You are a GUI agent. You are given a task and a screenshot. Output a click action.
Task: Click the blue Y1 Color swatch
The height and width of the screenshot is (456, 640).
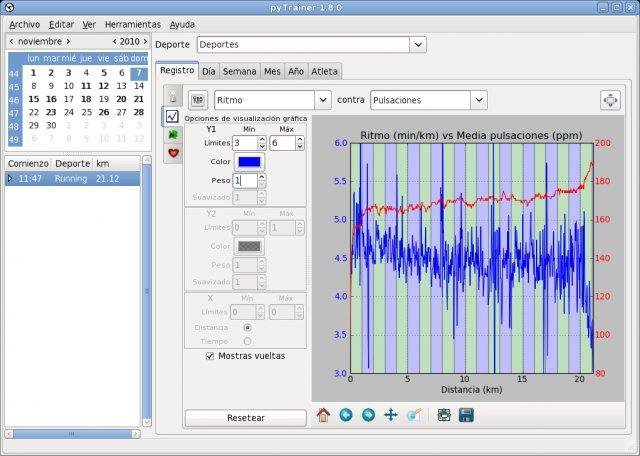coord(251,162)
